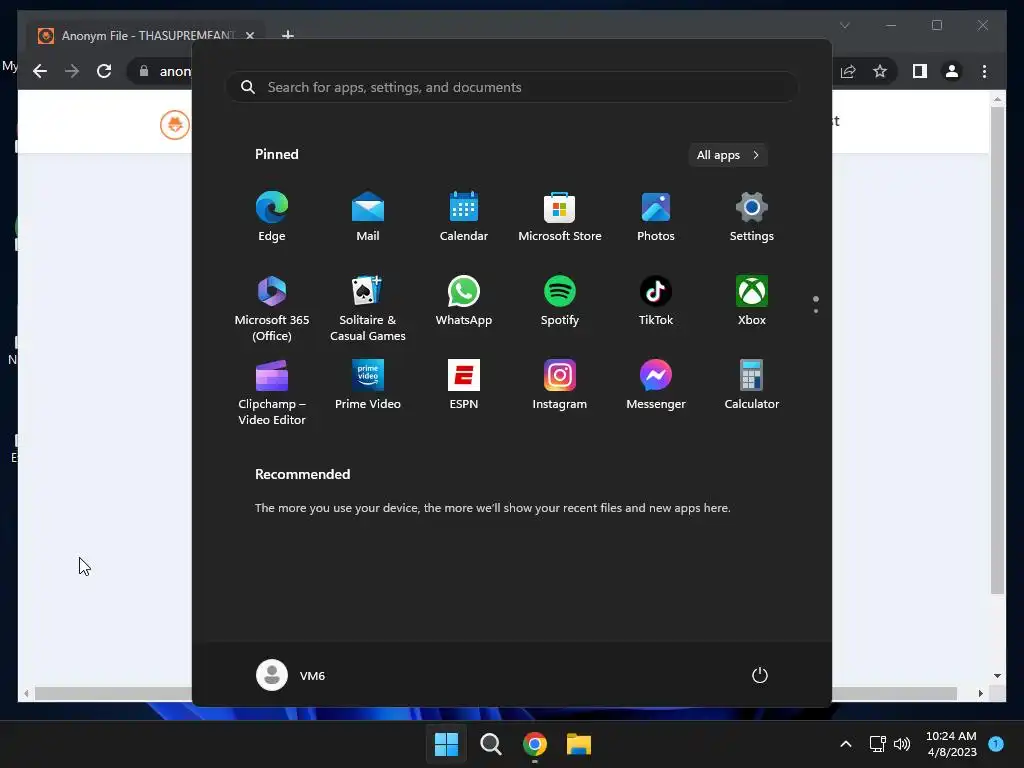Viewport: 1024px width, 768px height.
Task: Launch Prime Video
Action: tap(368, 385)
